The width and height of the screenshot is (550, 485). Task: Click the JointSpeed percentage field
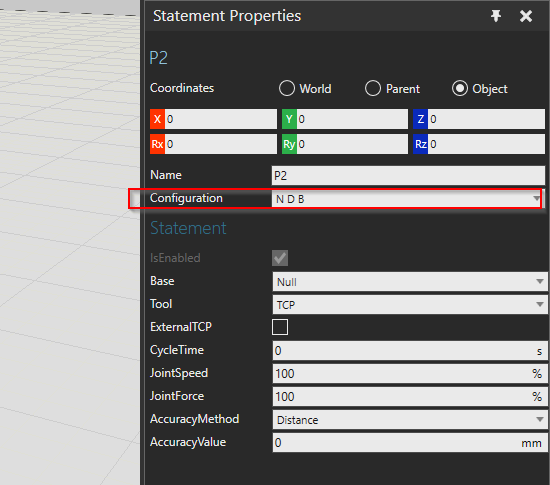[410, 373]
